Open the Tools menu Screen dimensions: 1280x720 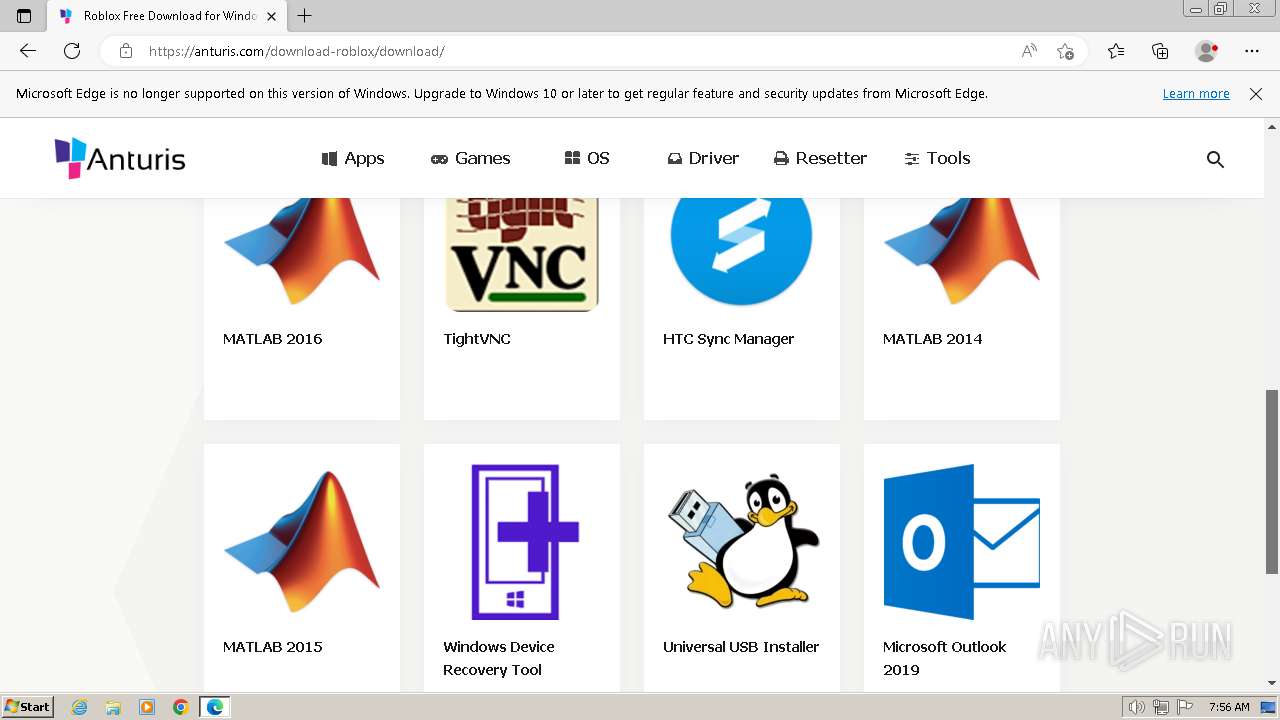coord(937,158)
